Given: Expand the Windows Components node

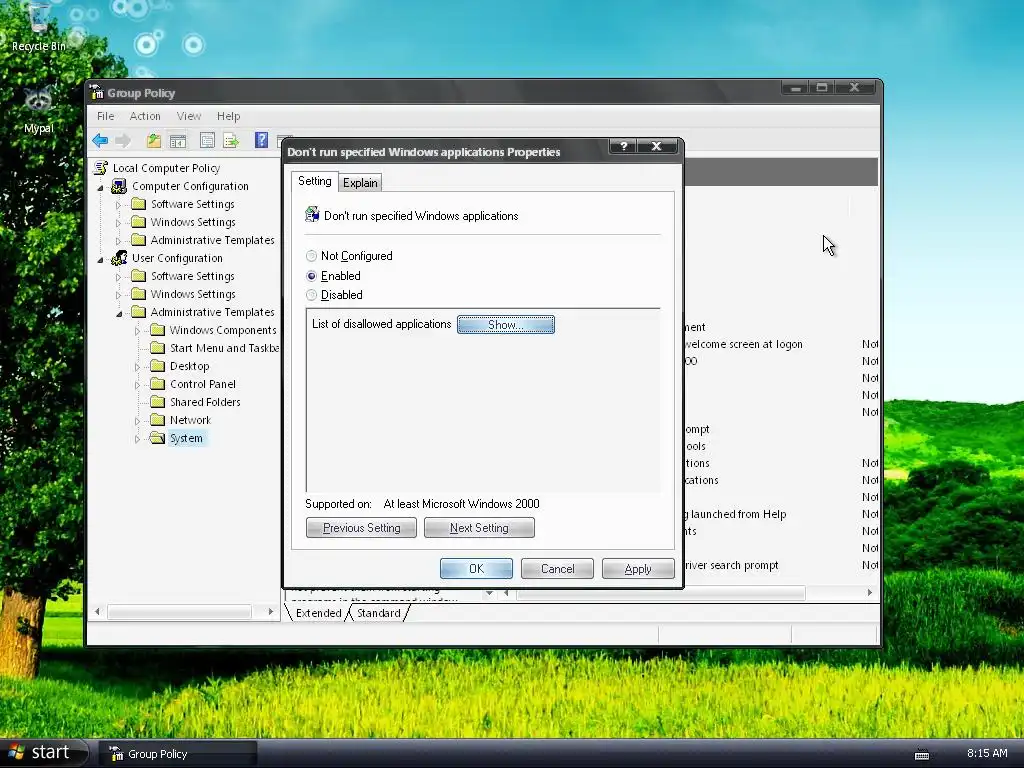Looking at the screenshot, I should click(137, 331).
